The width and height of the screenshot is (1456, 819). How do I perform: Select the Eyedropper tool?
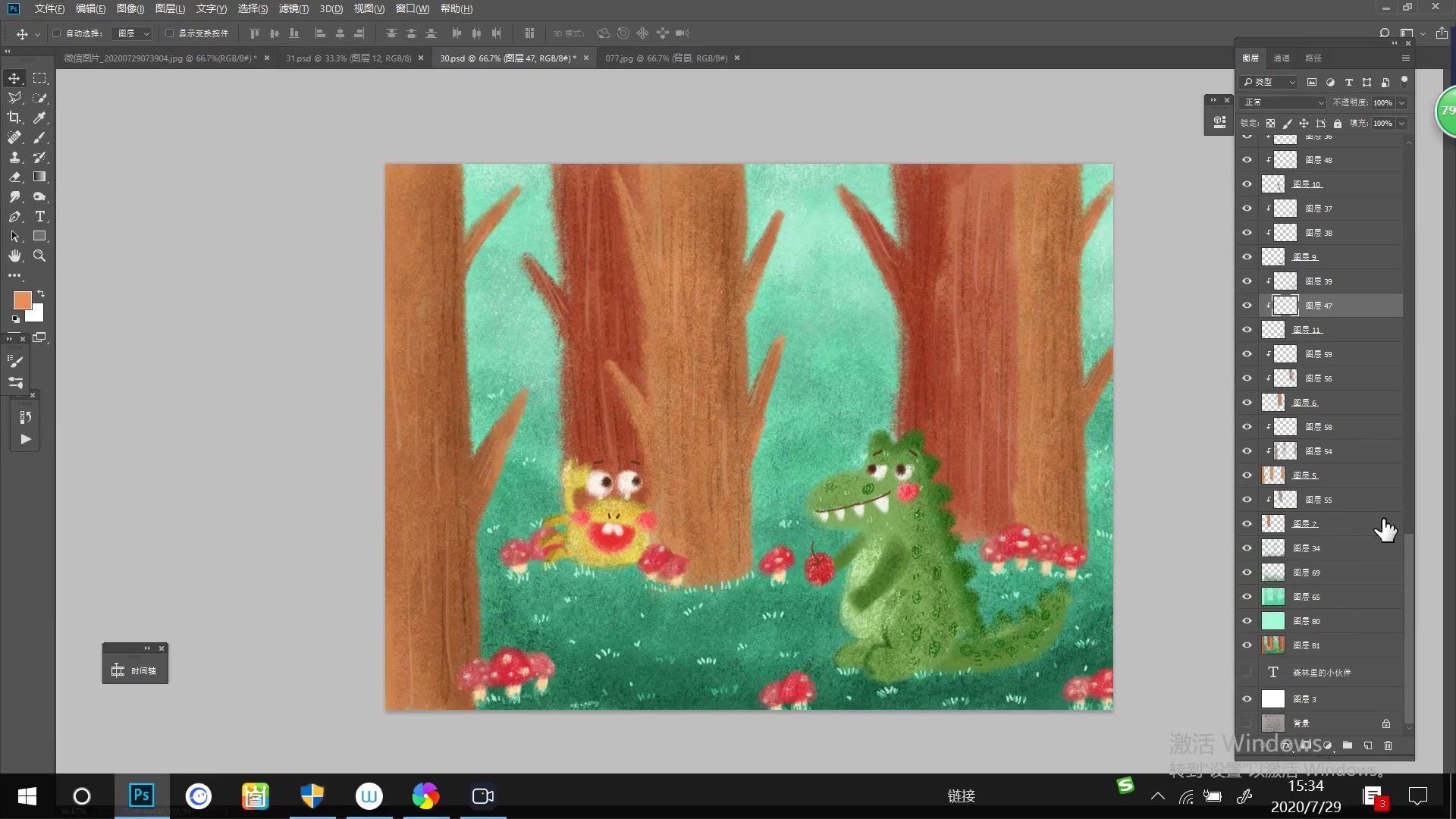[x=39, y=118]
